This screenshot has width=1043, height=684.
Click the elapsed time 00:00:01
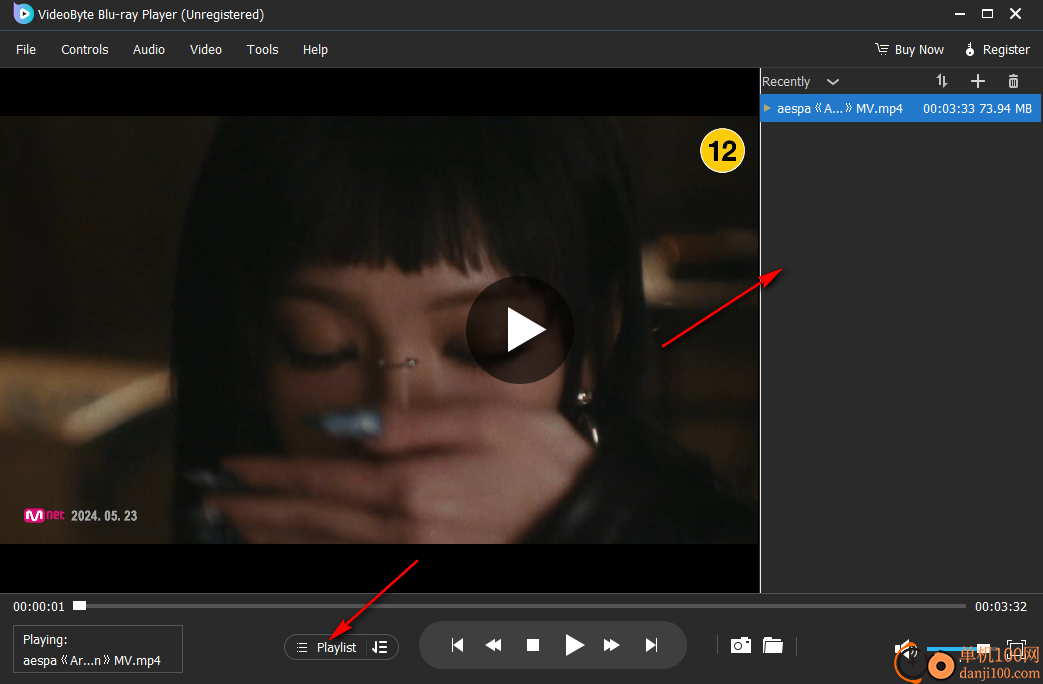tap(39, 607)
